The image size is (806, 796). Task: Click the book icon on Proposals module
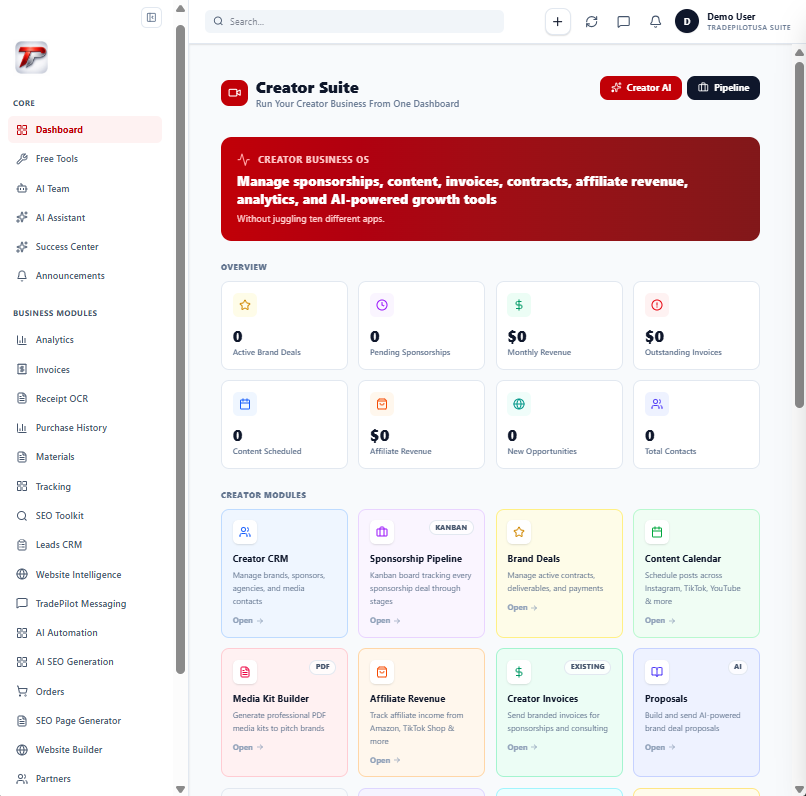(657, 672)
